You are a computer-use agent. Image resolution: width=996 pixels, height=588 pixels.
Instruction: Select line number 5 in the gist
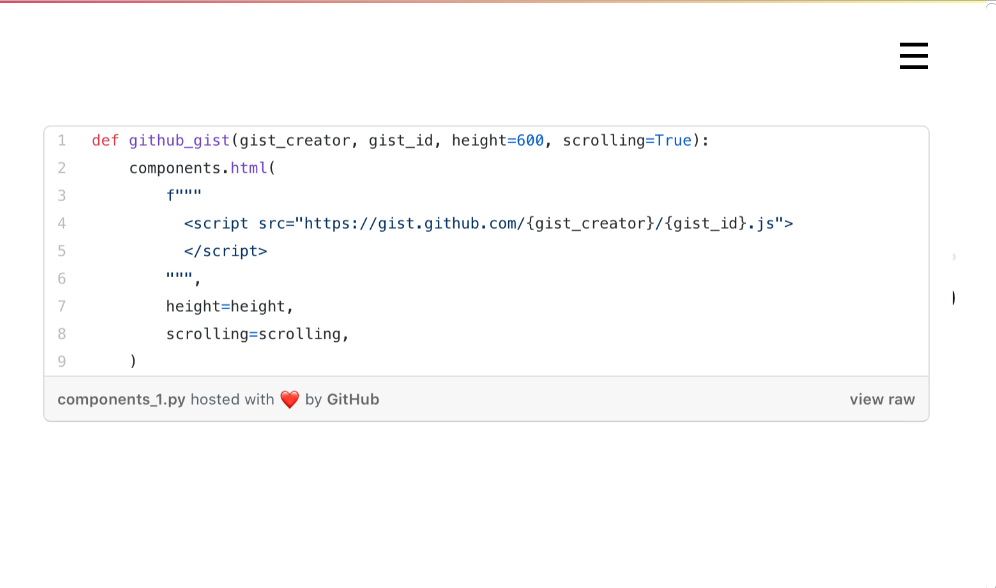[x=62, y=251]
